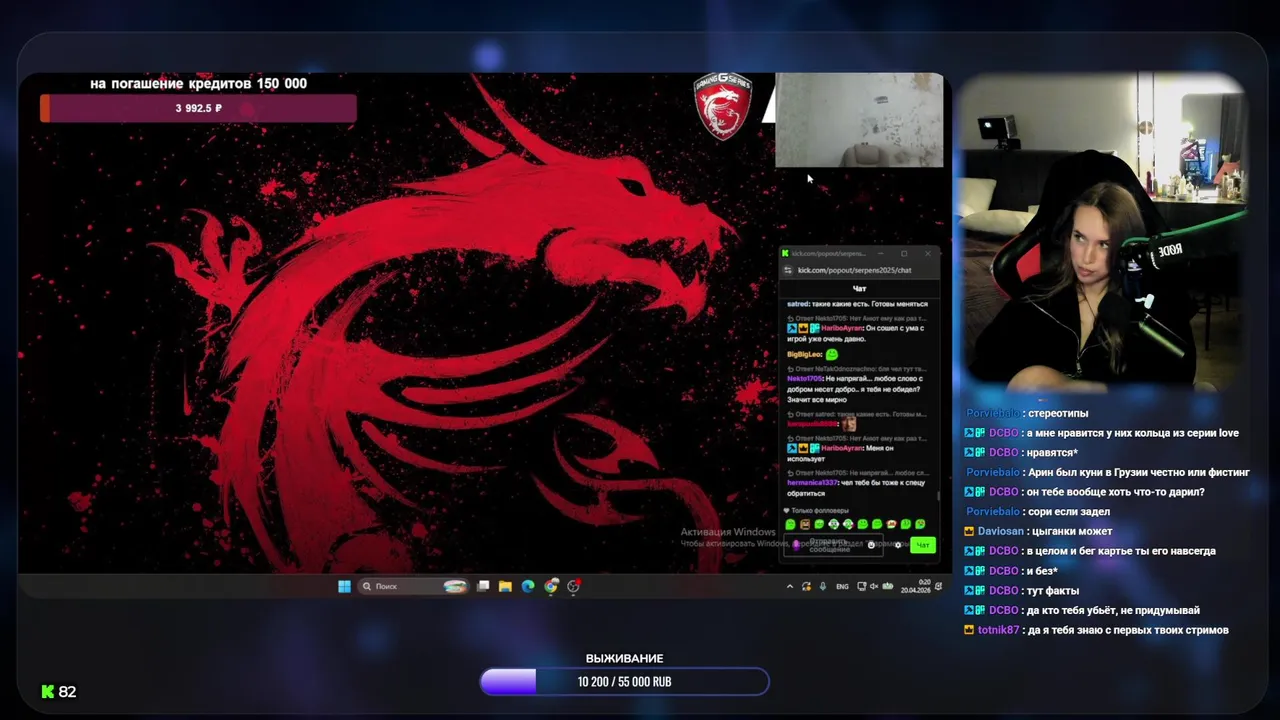
Task: Click username BigBigLeo in the popout chat
Action: [803, 354]
